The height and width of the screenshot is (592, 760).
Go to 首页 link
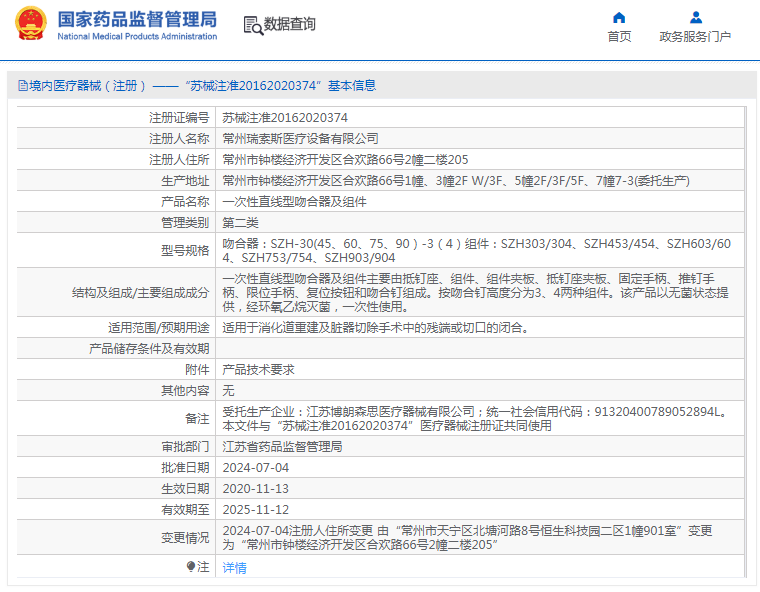[x=619, y=37]
